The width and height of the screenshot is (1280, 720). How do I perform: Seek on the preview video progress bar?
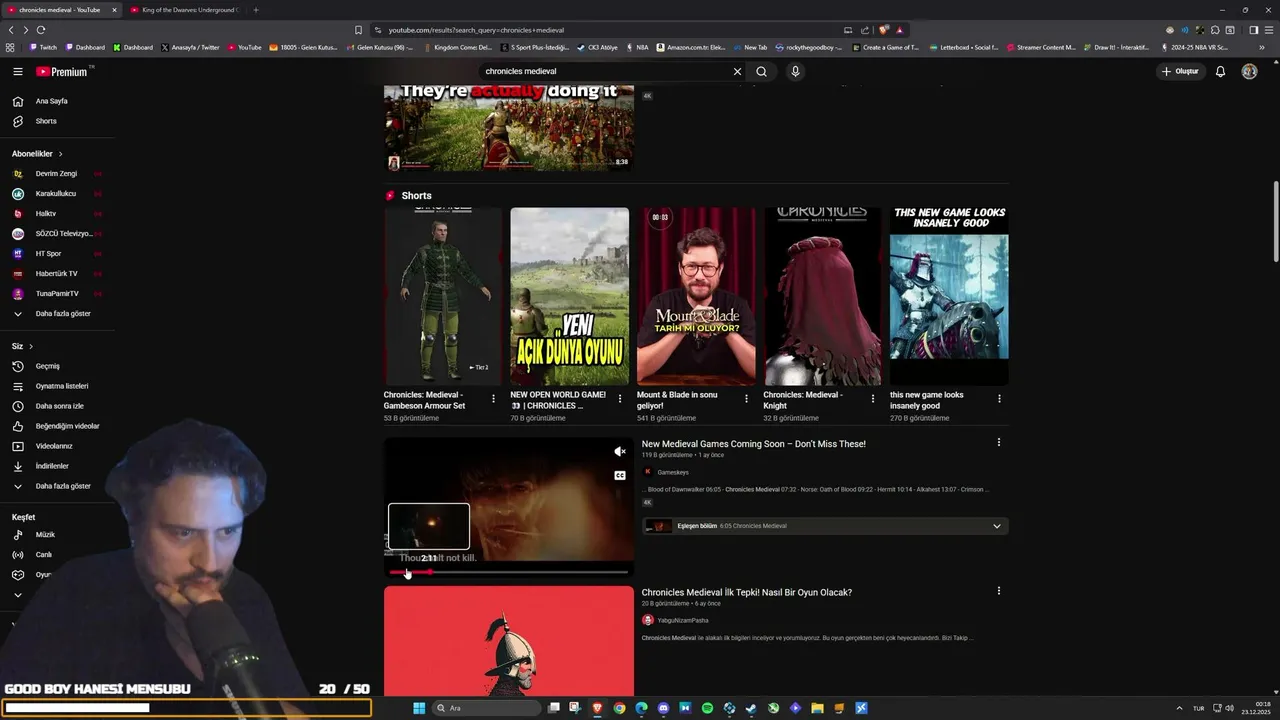(509, 572)
